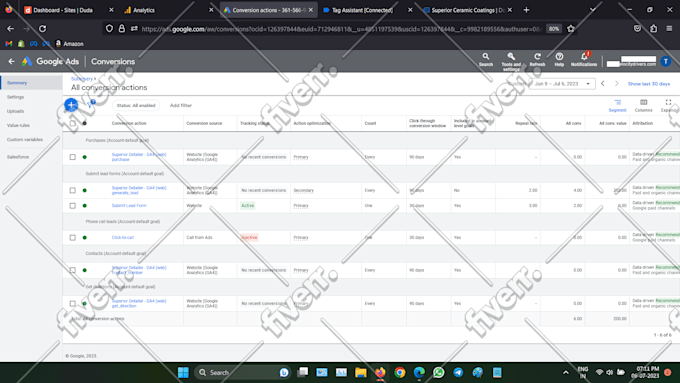Open the Firefox list all tabs chevron
Image resolution: width=680 pixels, height=383 pixels.
[592, 10]
